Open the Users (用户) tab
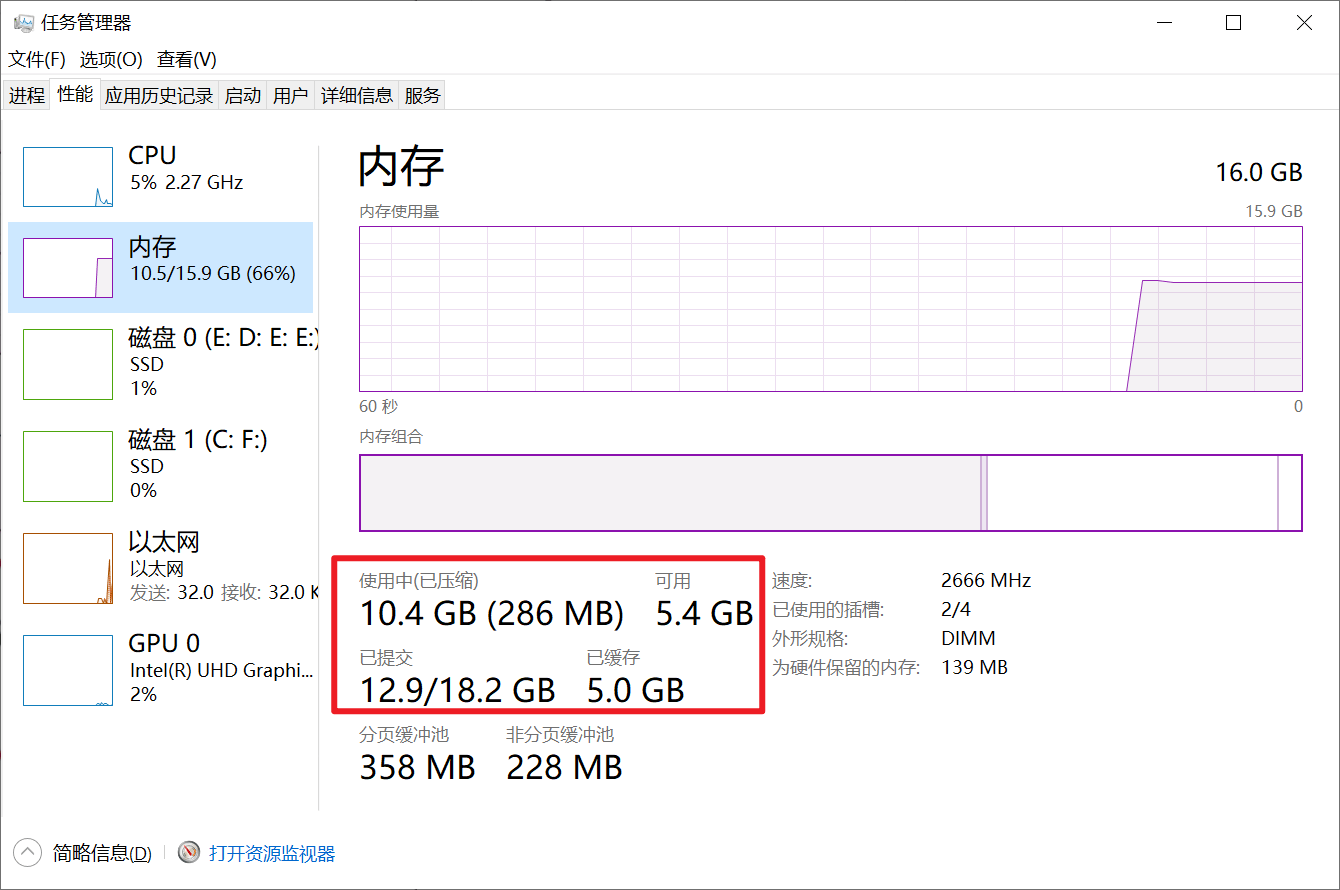The width and height of the screenshot is (1340, 890). pos(290,95)
